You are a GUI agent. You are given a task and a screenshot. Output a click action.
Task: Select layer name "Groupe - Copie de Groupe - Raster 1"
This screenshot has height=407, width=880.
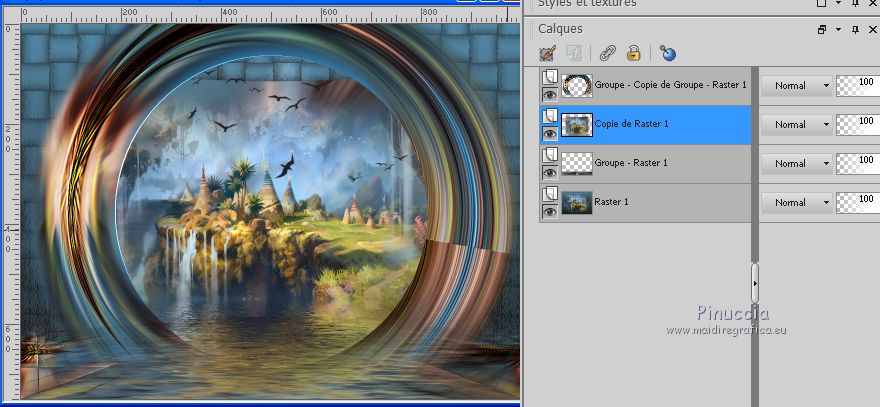670,85
